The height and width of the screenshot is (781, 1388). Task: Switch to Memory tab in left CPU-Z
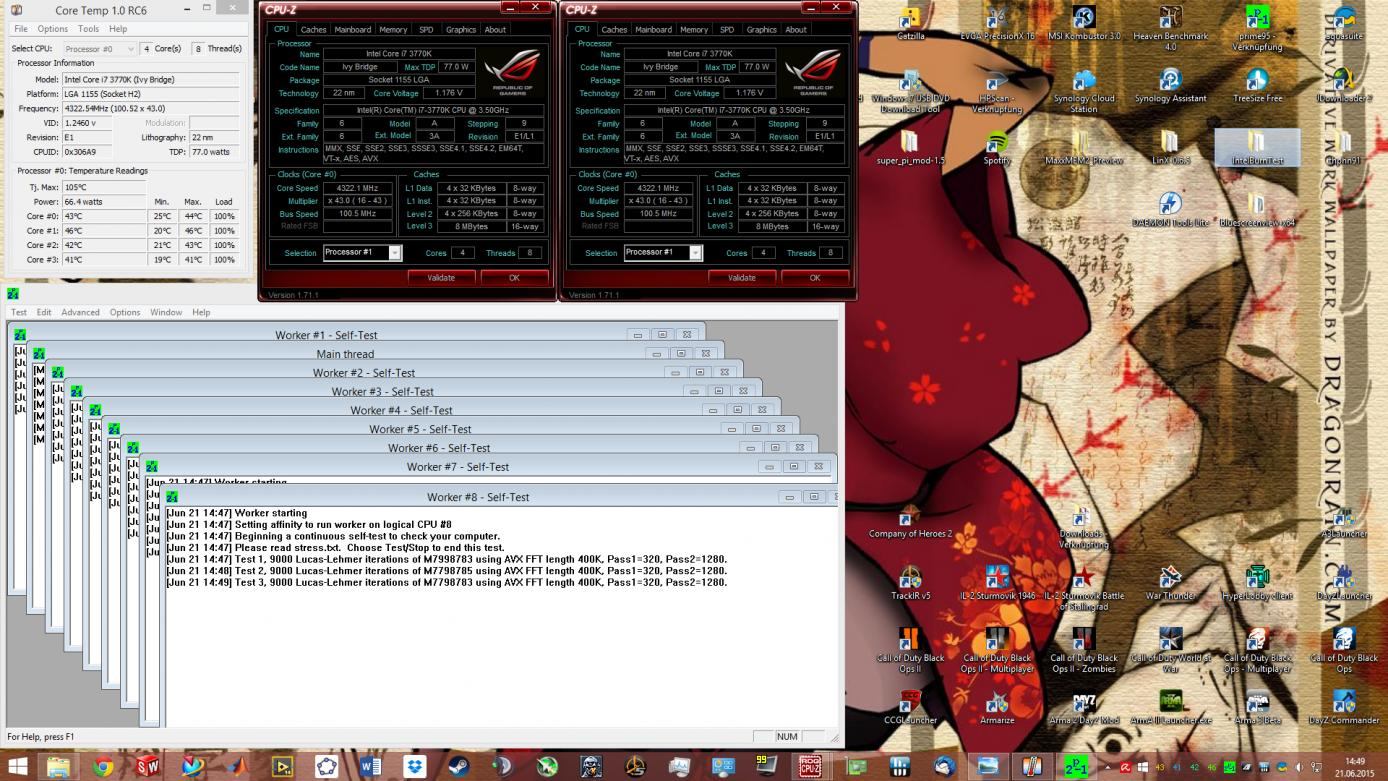click(x=393, y=29)
